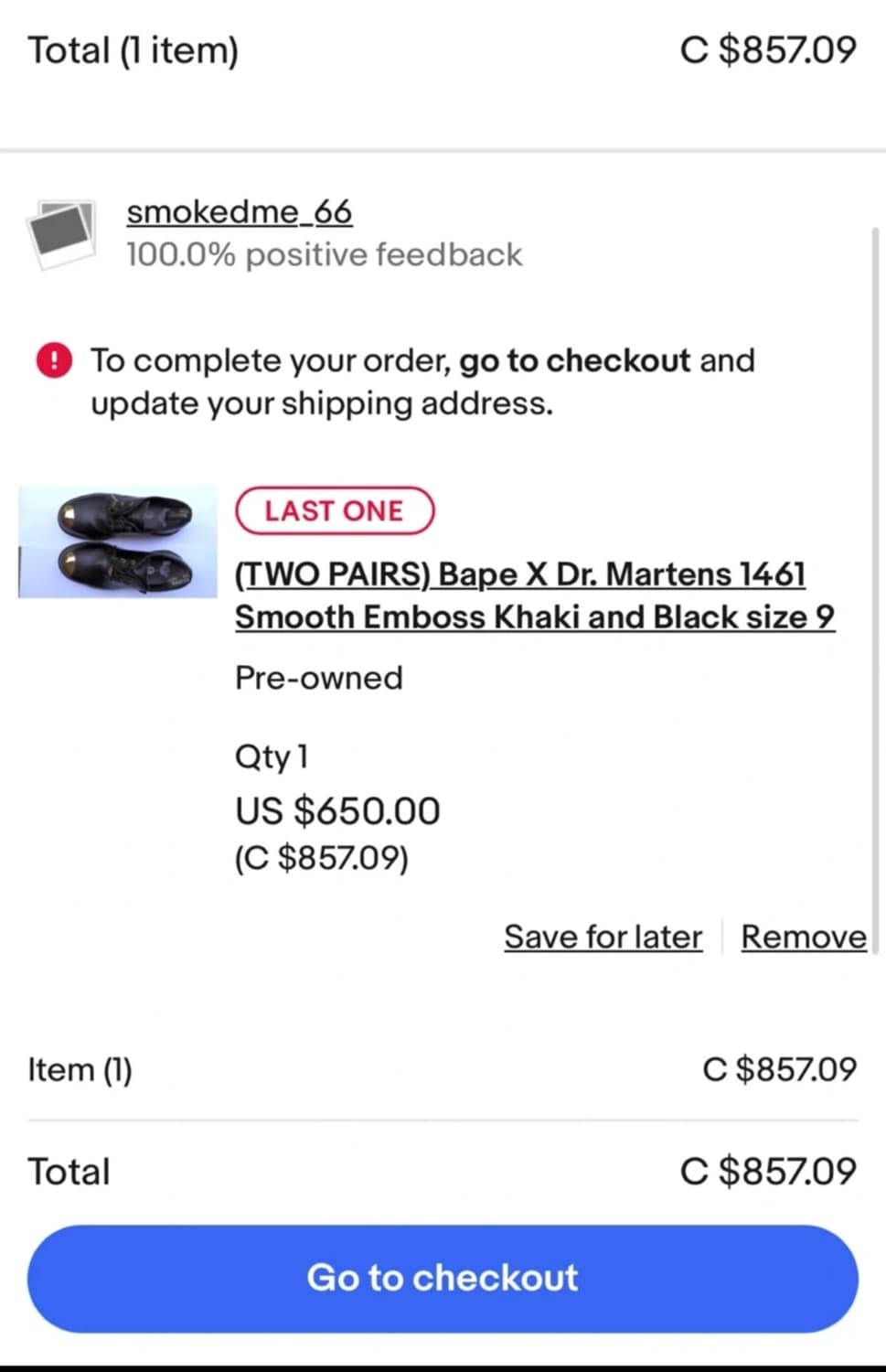Click bold 'go to checkout' in alert message

click(x=574, y=360)
